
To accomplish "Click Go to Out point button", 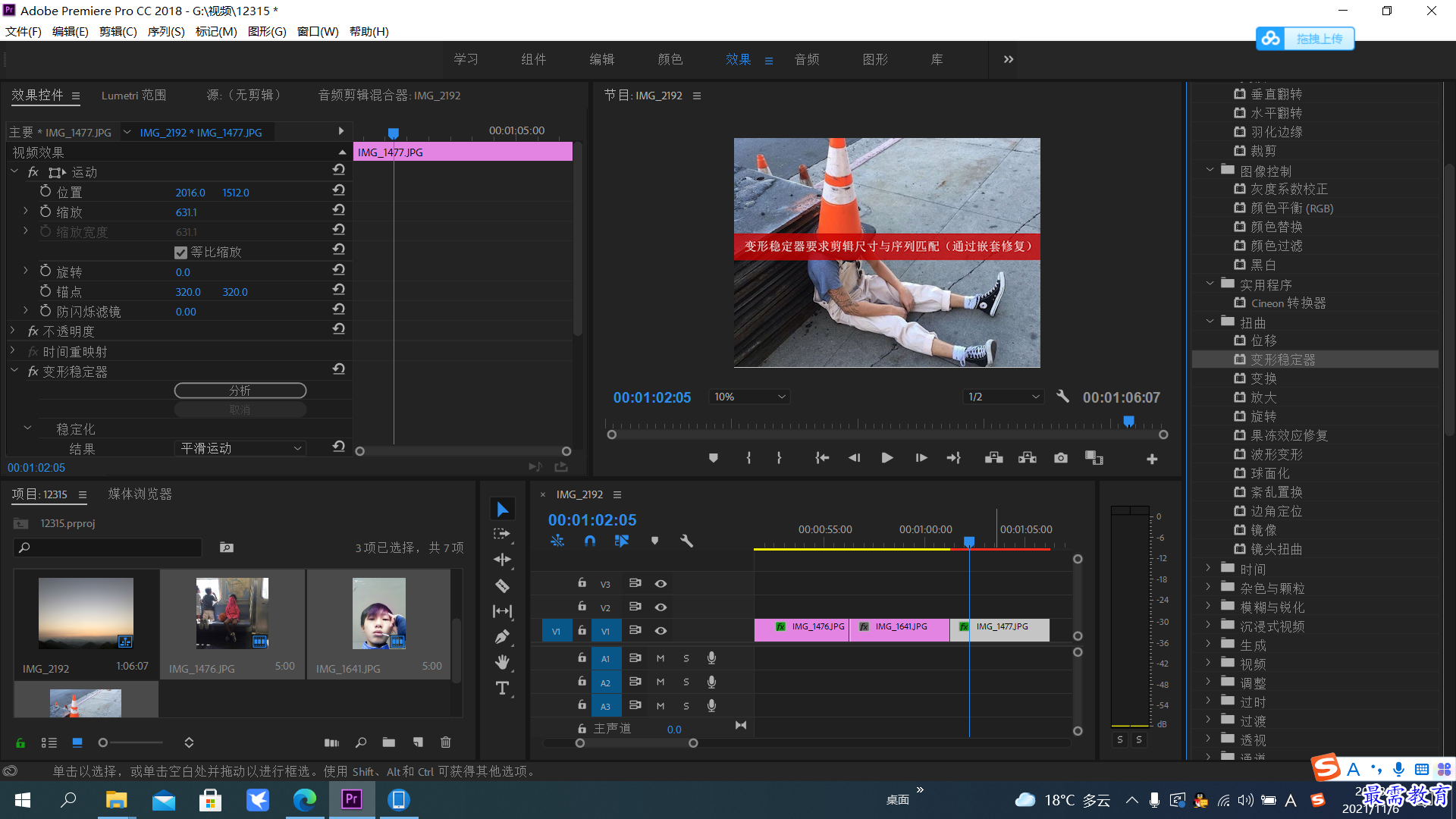I will pos(954,458).
